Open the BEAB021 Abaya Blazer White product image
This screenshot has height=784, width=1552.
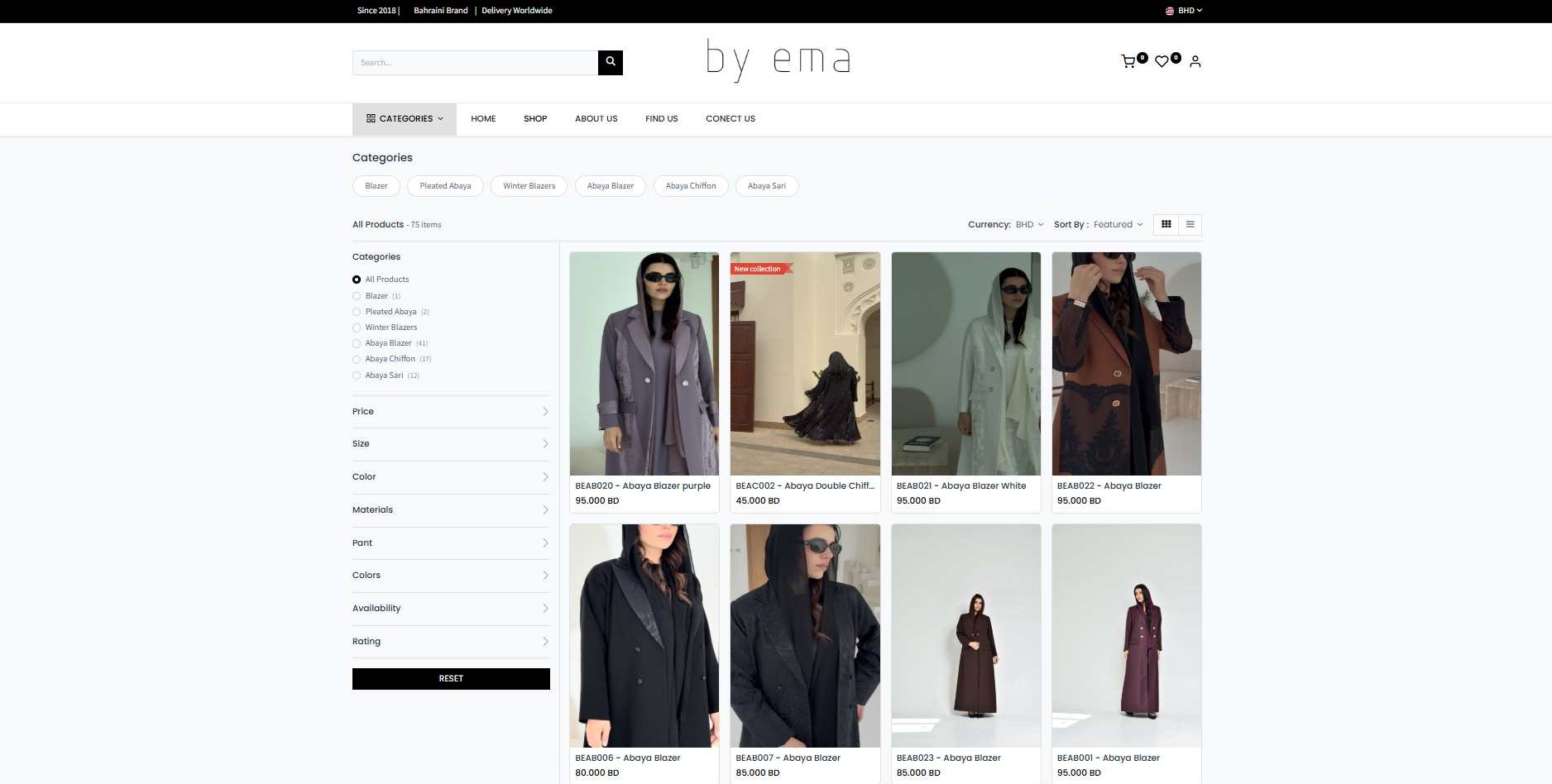click(965, 364)
